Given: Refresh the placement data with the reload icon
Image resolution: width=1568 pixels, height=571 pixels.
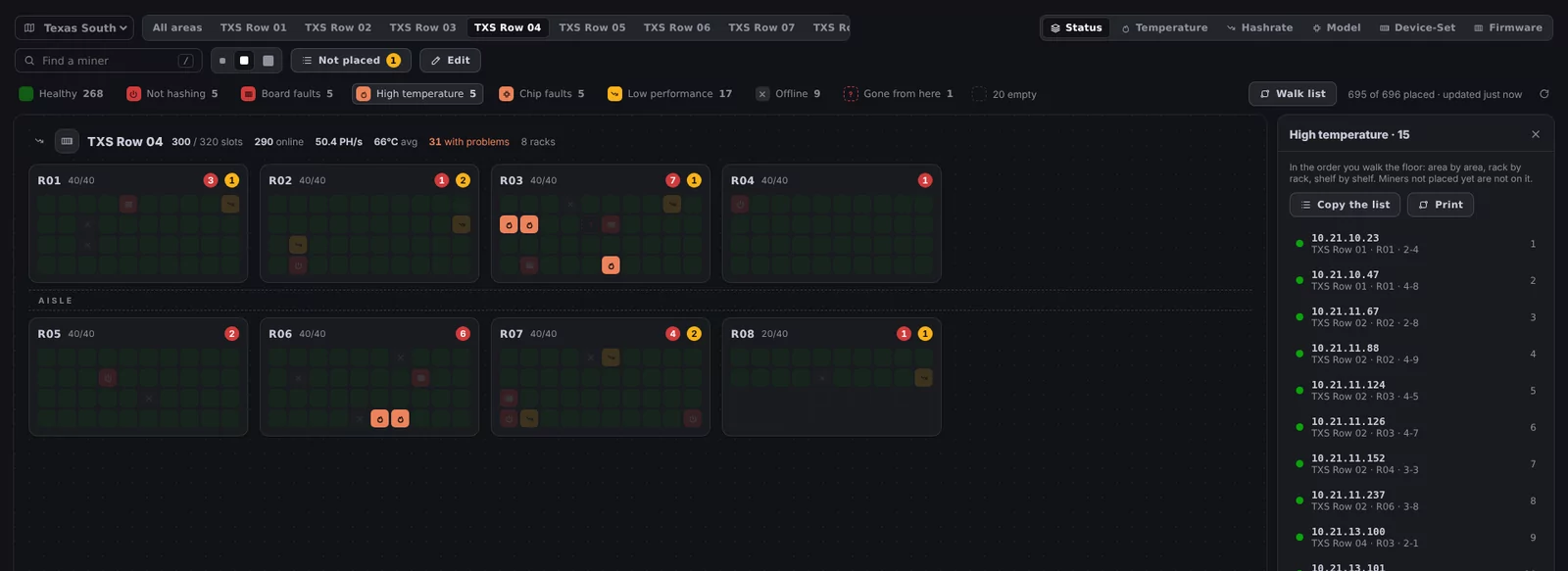Looking at the screenshot, I should (x=1544, y=94).
